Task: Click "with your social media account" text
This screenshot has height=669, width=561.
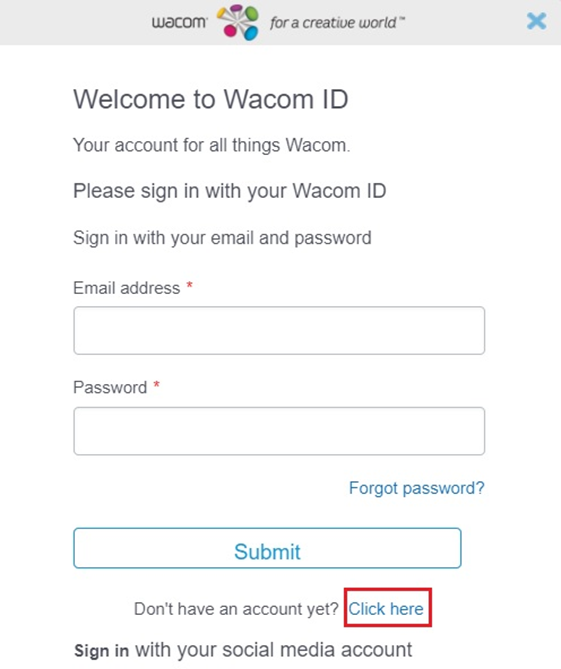Action: 273,650
